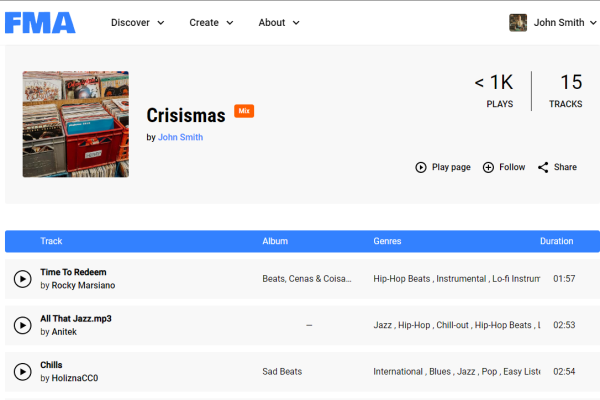Expand the About menu

point(279,23)
